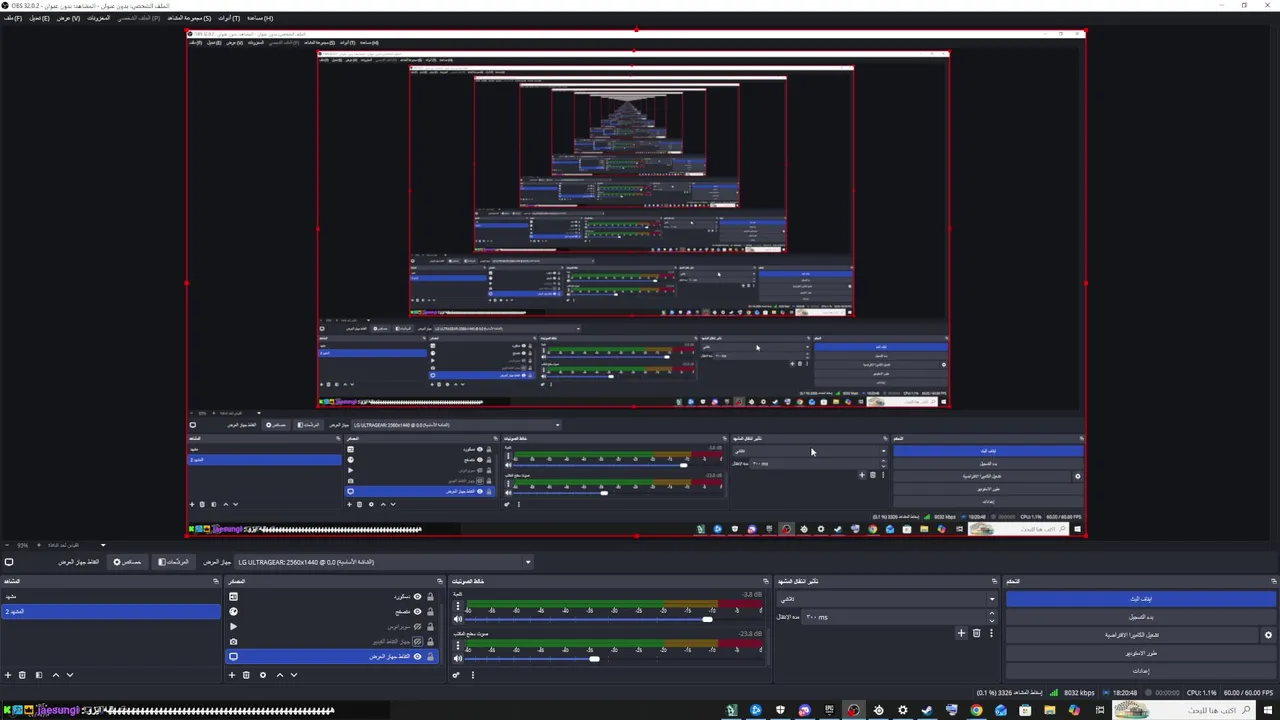
Task: Open transition properties three-dot menu
Action: [991, 633]
